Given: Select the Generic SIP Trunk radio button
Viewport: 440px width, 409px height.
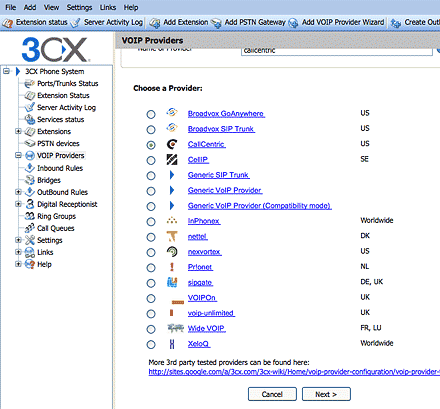Looking at the screenshot, I should pos(151,176).
